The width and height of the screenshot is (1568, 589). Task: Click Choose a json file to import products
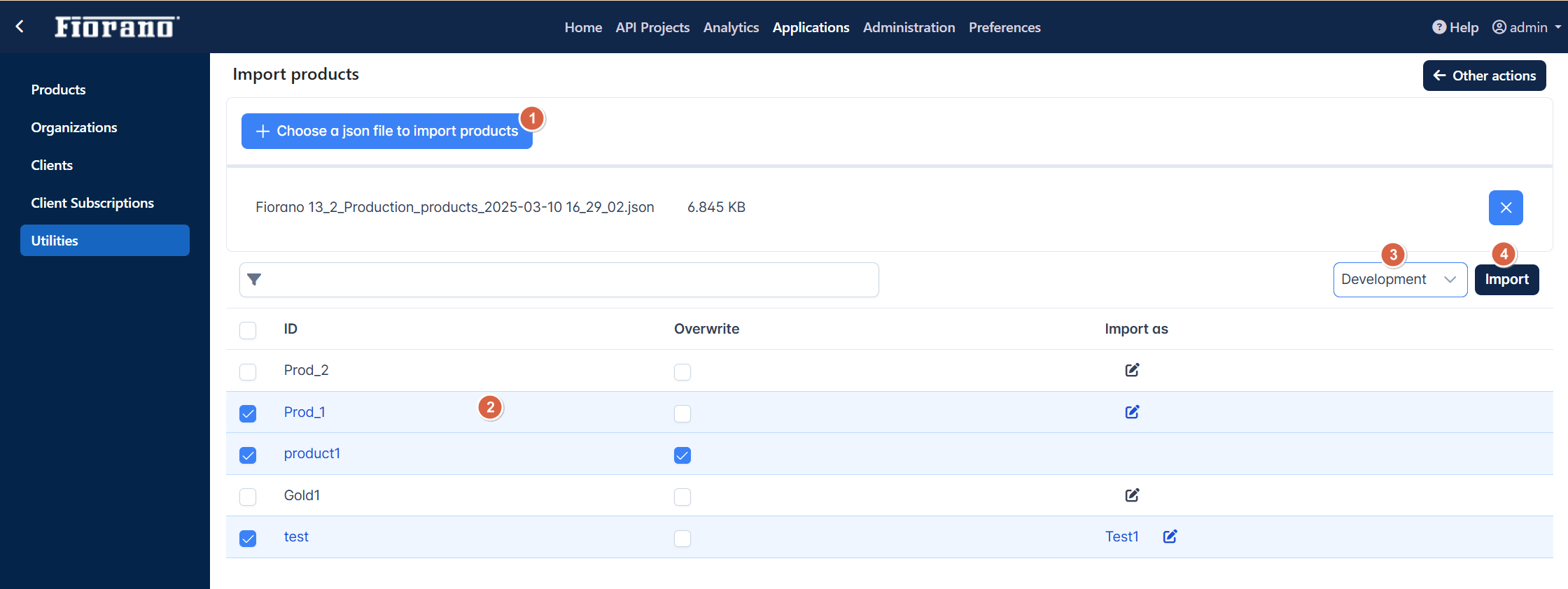click(x=387, y=131)
